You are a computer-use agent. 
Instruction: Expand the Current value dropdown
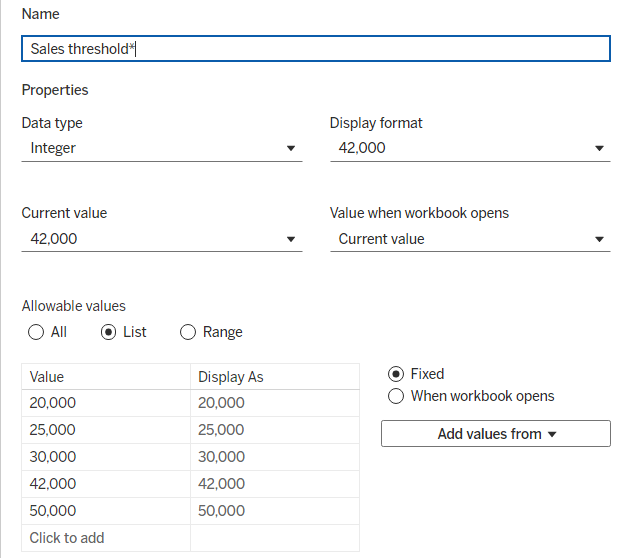click(161, 239)
